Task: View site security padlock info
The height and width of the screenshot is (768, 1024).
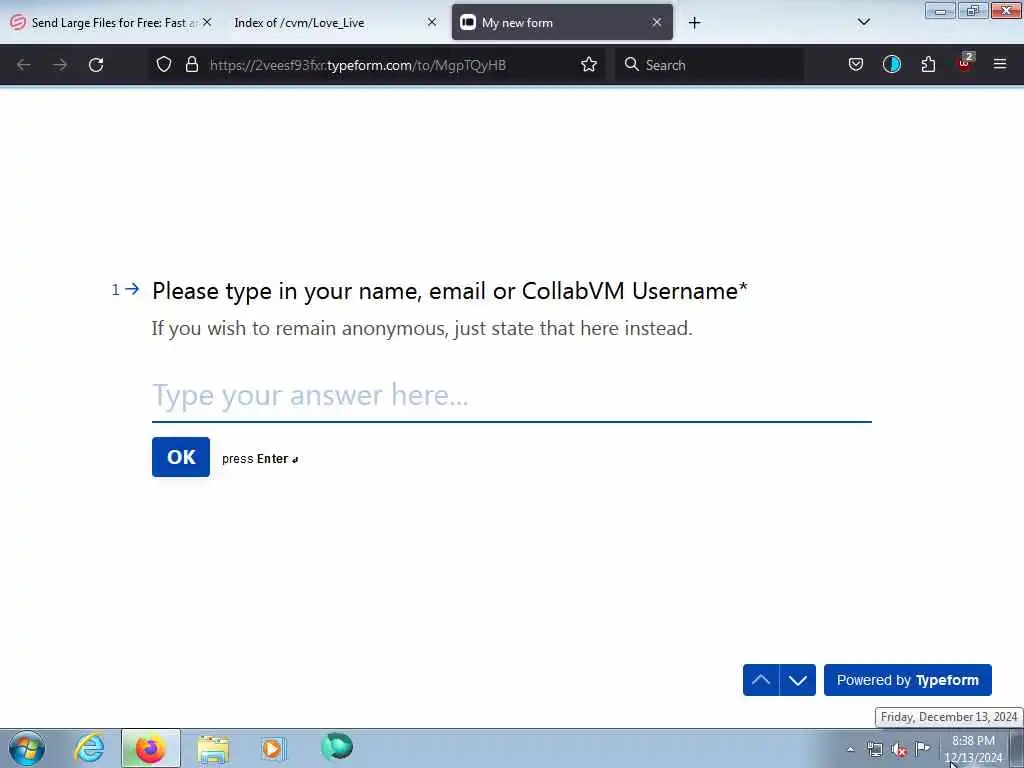Action: (191, 65)
